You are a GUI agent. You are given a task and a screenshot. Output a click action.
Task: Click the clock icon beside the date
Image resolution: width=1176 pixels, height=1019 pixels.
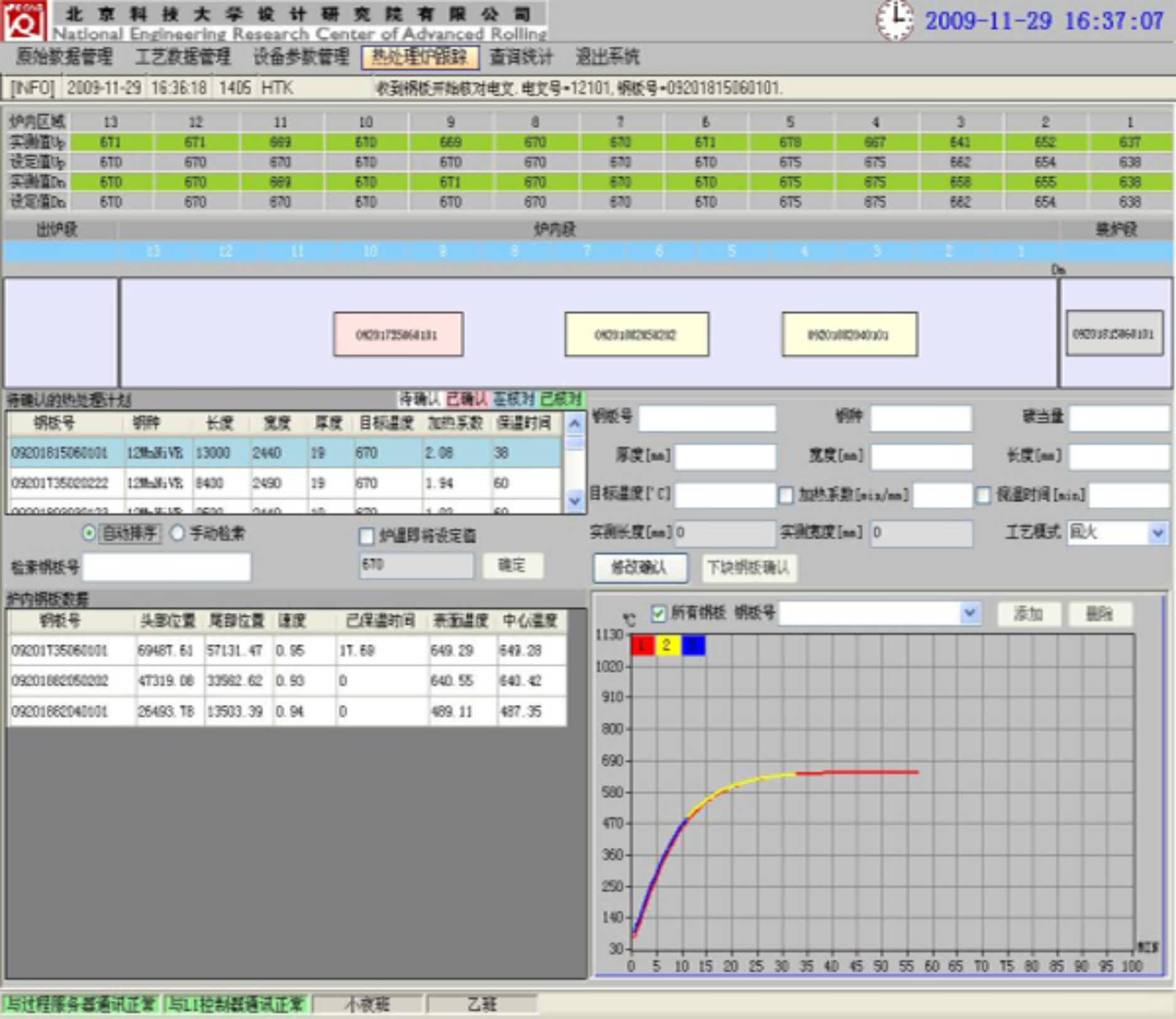[x=894, y=21]
